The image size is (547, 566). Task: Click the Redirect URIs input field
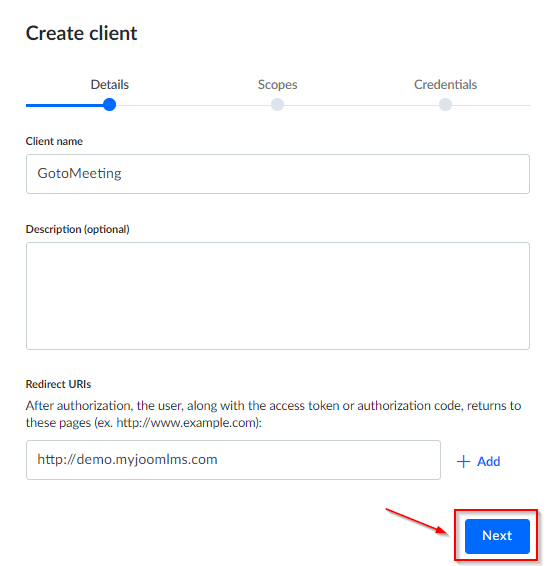pos(233,460)
